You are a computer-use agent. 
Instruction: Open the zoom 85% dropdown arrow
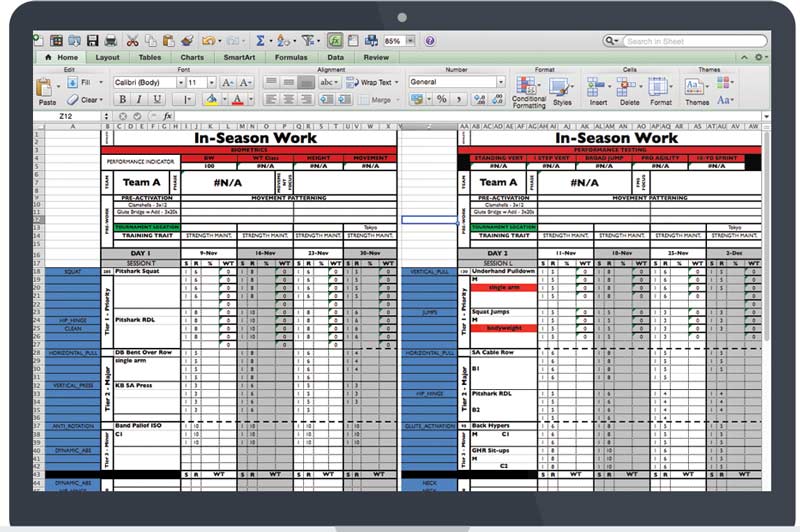pyautogui.click(x=411, y=41)
